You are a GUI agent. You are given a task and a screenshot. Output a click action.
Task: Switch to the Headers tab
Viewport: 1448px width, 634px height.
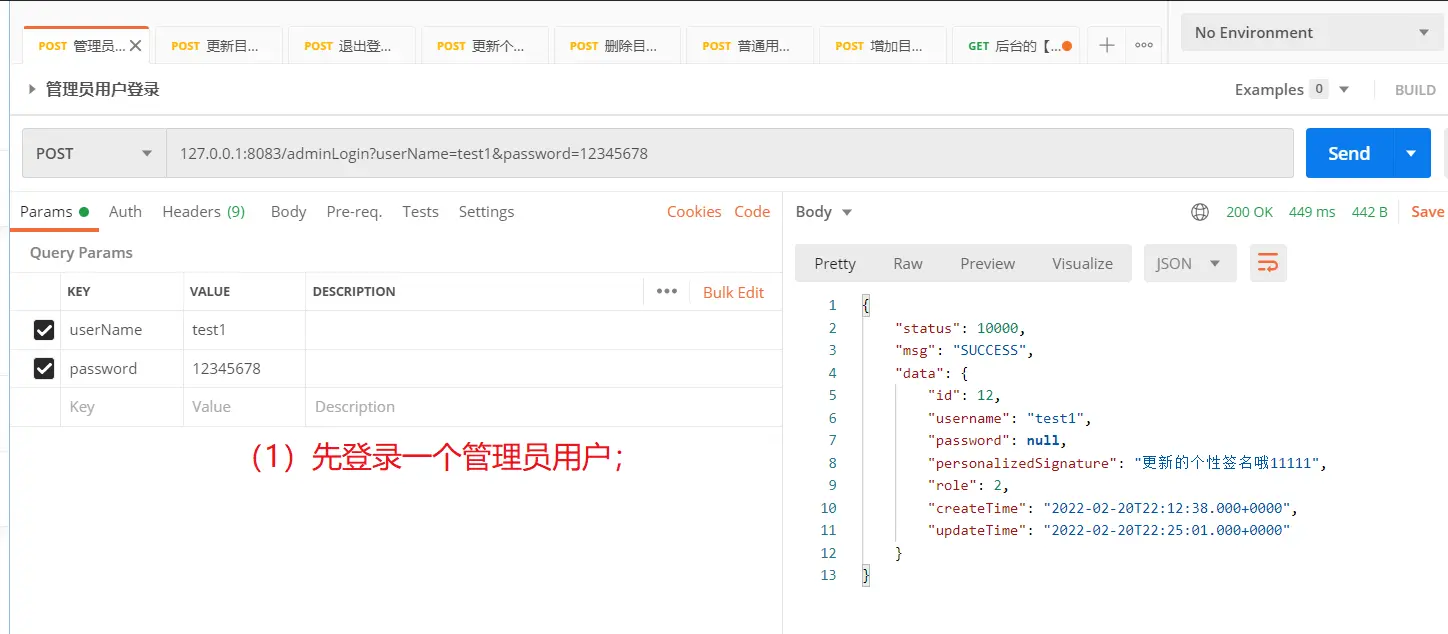(x=203, y=212)
